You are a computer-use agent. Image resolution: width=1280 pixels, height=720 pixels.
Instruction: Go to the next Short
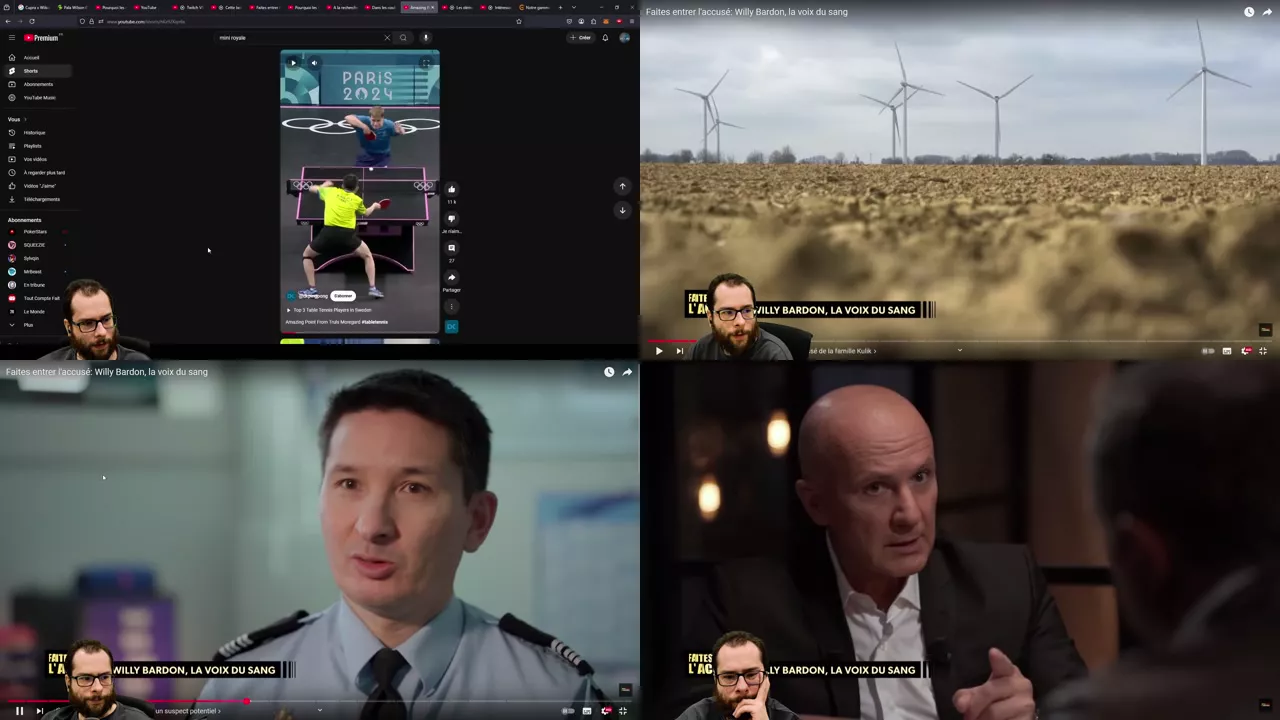622,210
